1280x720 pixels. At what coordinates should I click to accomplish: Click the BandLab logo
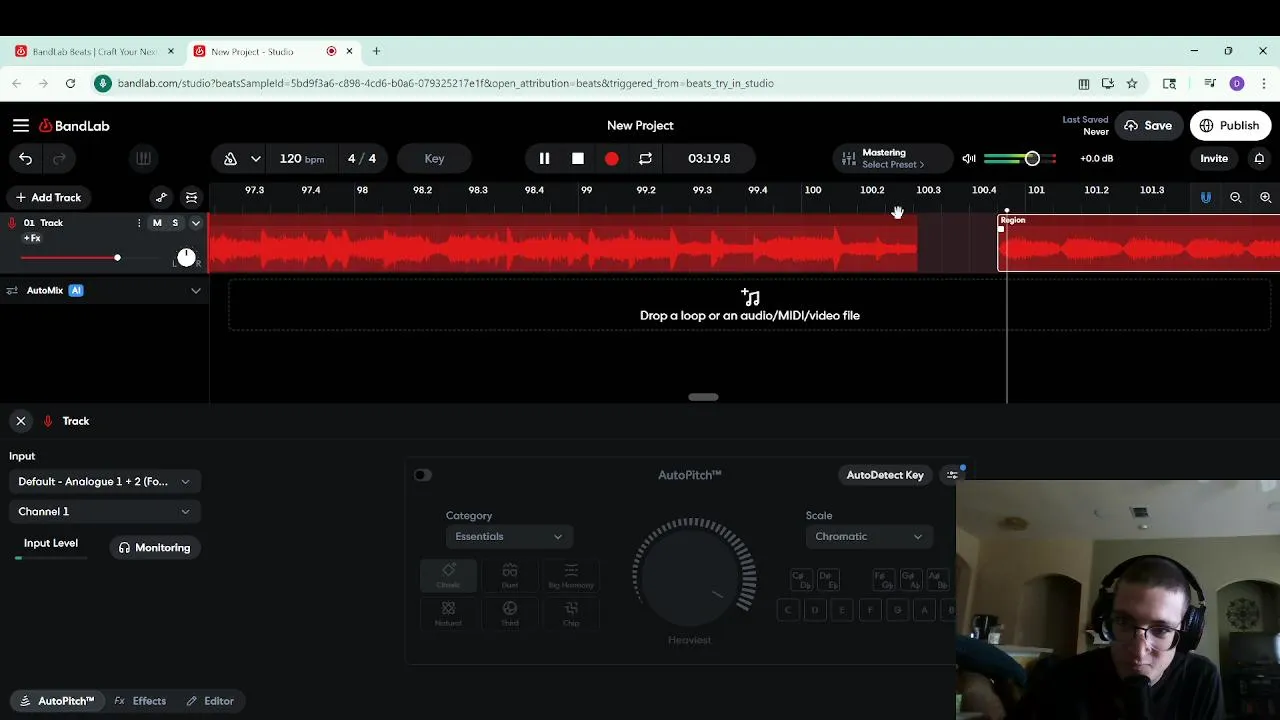tap(74, 126)
